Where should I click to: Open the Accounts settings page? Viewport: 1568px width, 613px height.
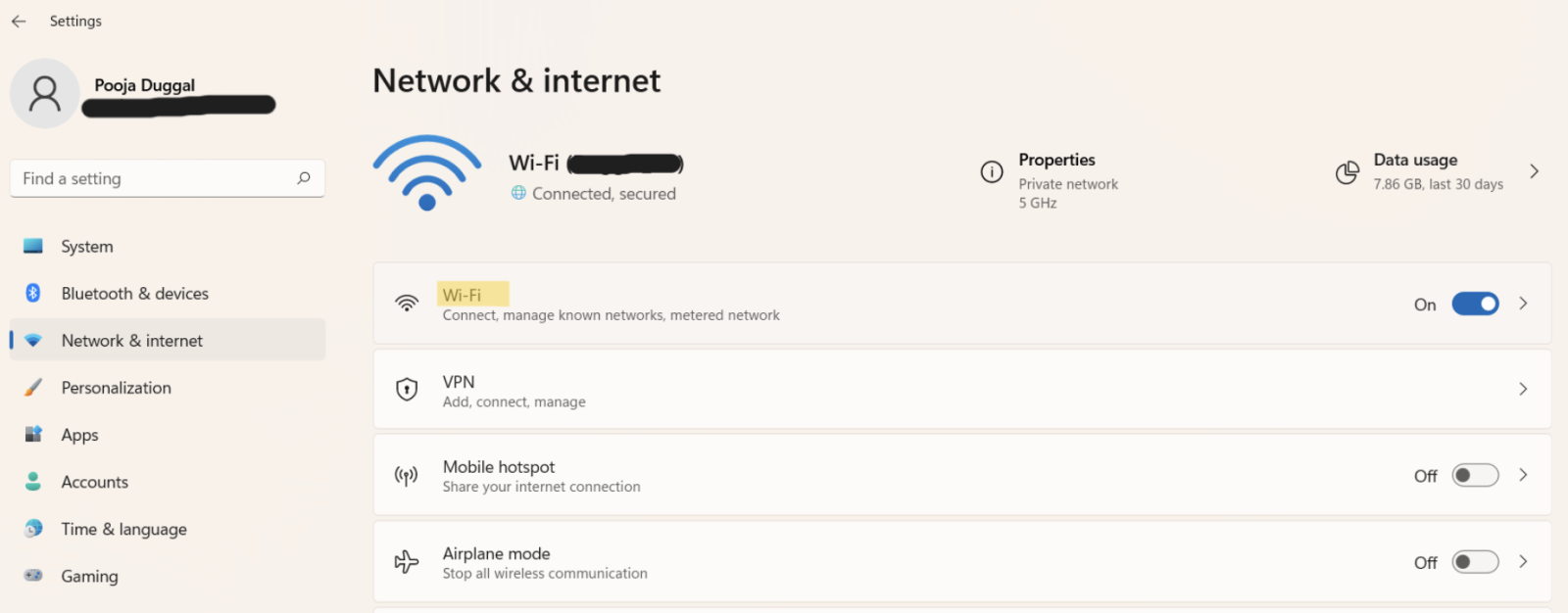pyautogui.click(x=94, y=482)
